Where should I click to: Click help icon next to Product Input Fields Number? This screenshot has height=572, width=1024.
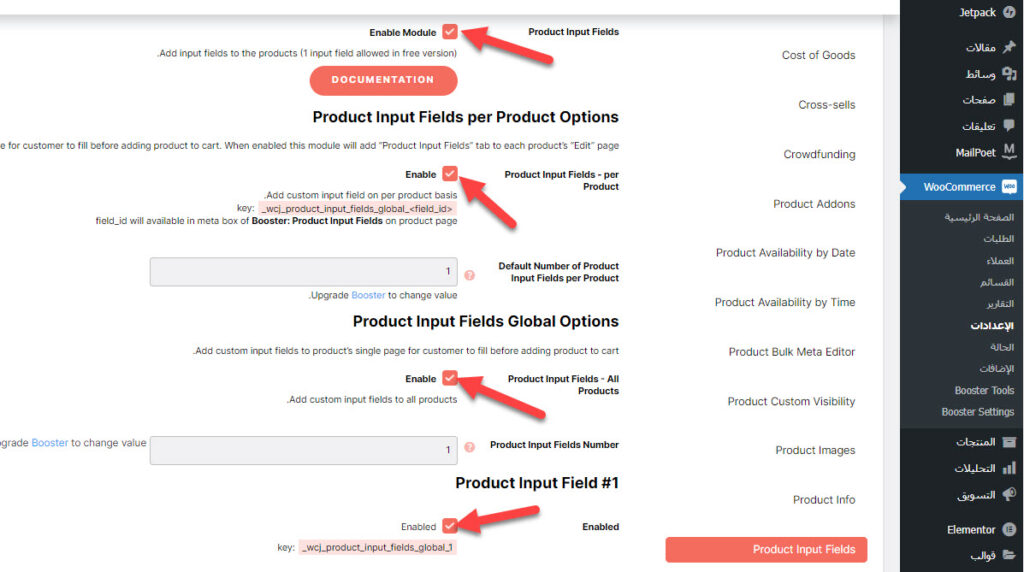pos(469,447)
